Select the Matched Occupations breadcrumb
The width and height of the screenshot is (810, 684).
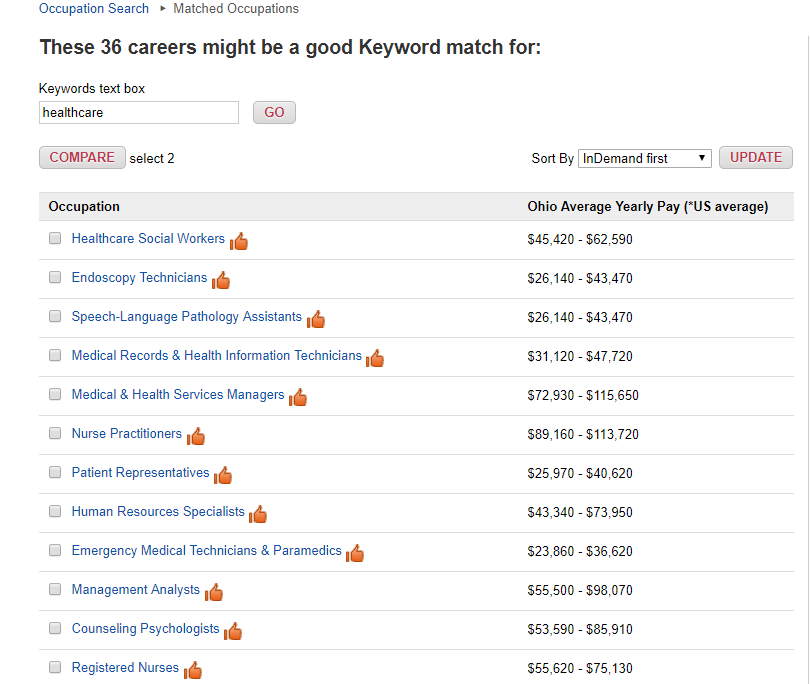(236, 9)
